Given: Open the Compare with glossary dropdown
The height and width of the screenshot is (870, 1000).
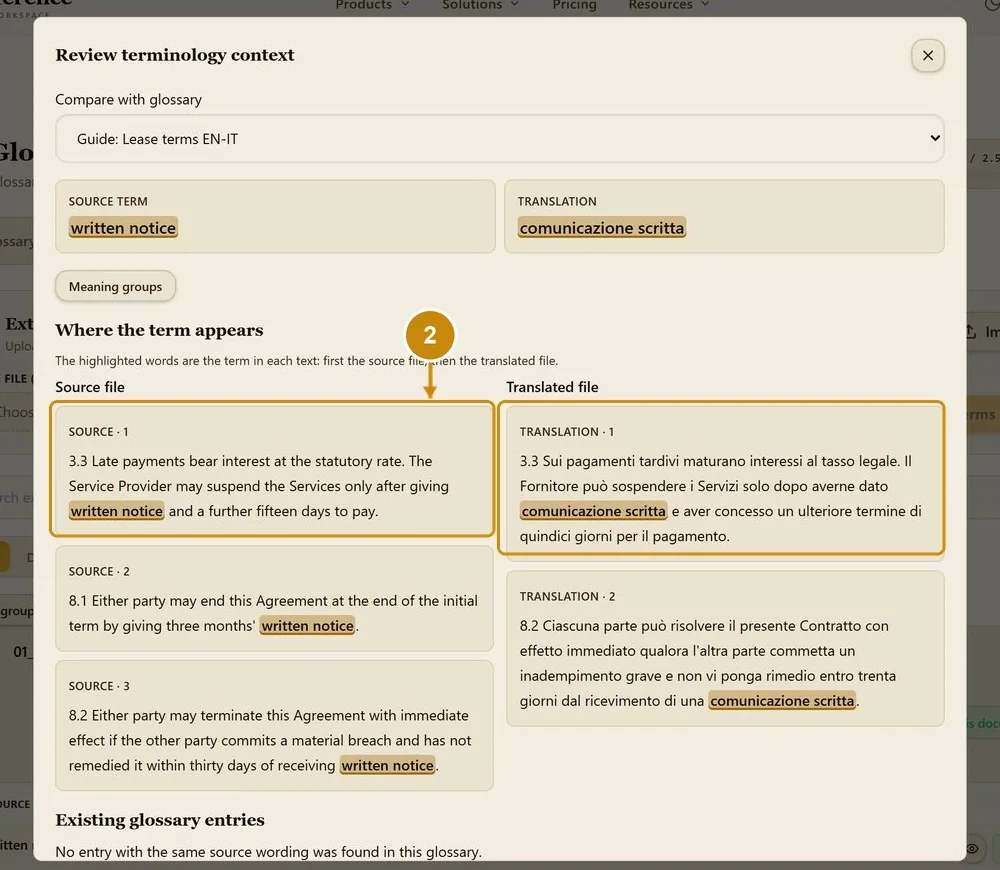Looking at the screenshot, I should pos(499,138).
